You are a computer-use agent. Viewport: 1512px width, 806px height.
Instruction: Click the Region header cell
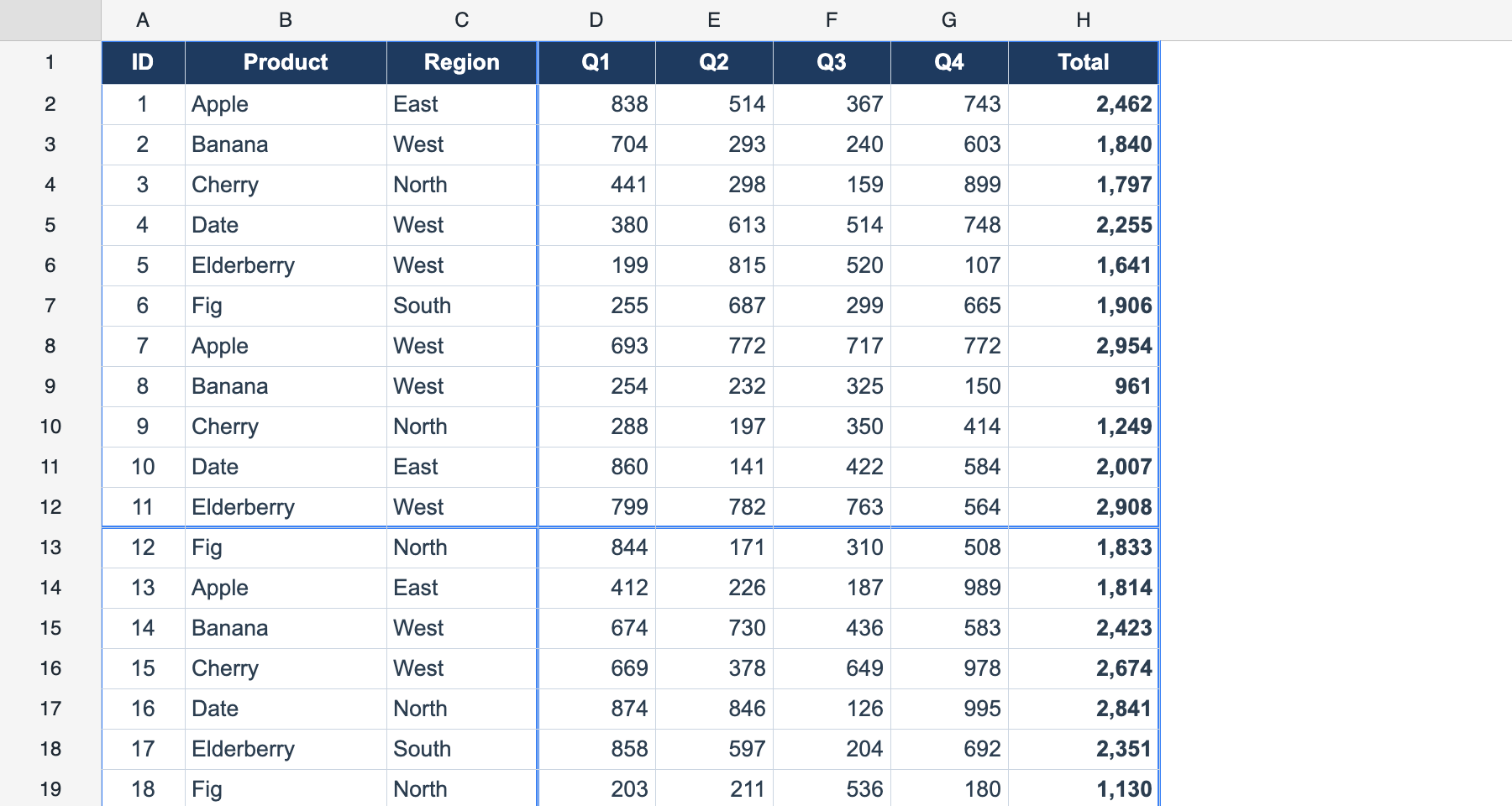point(462,62)
